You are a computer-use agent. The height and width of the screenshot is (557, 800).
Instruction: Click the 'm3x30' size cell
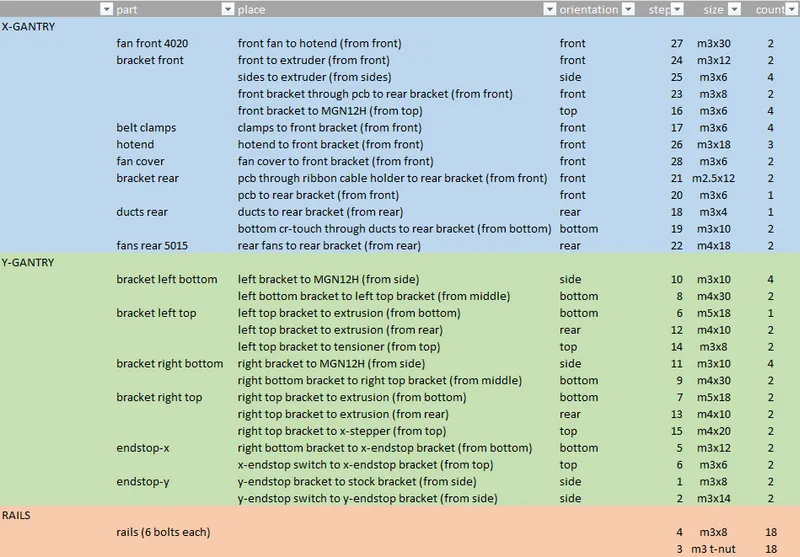[714, 43]
